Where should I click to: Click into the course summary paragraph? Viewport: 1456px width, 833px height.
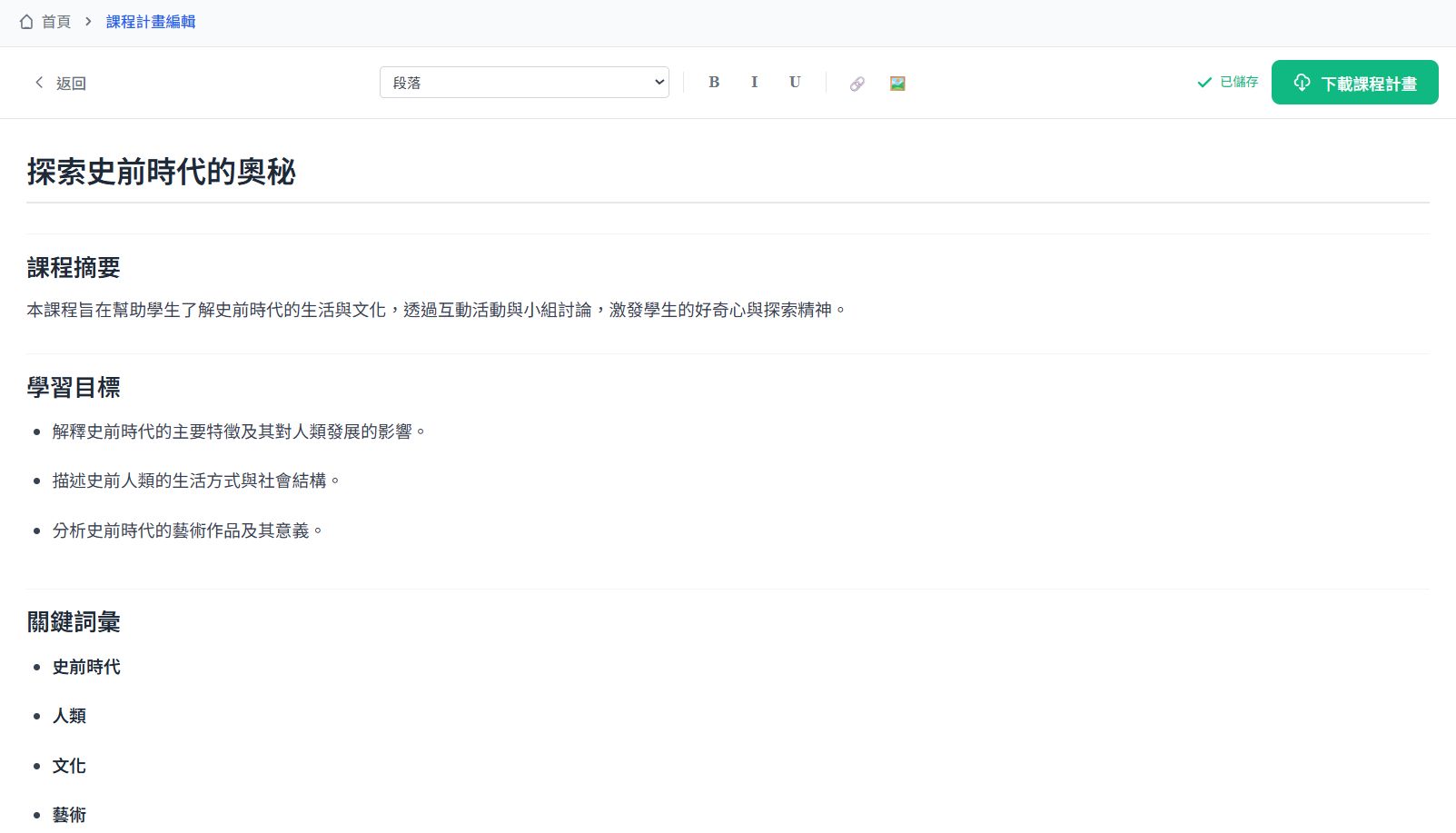pos(436,311)
